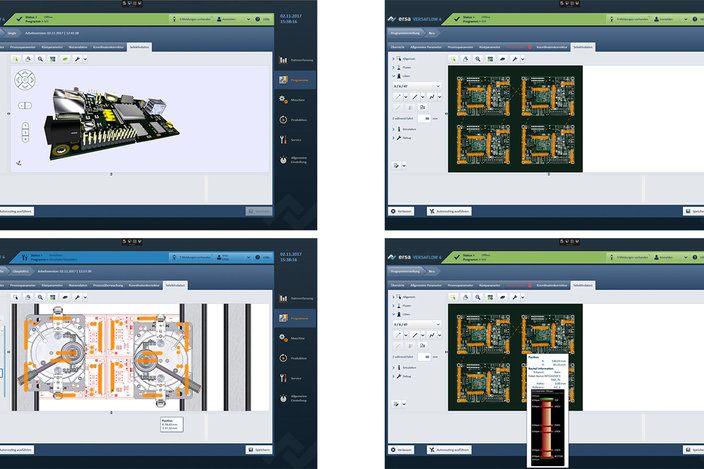Screen dimensions: 704x469
Task: Click the zoom magnifier in top-left window toolbar
Action: click(x=40, y=59)
